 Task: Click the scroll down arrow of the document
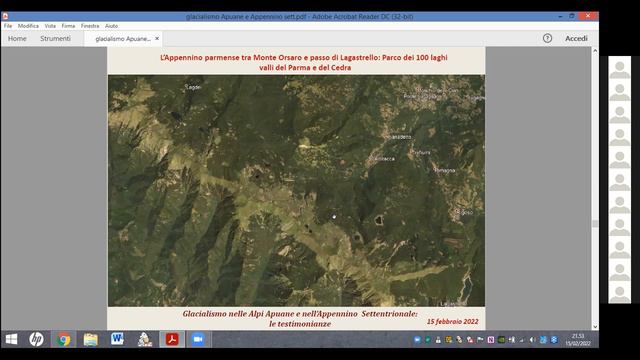(x=595, y=327)
